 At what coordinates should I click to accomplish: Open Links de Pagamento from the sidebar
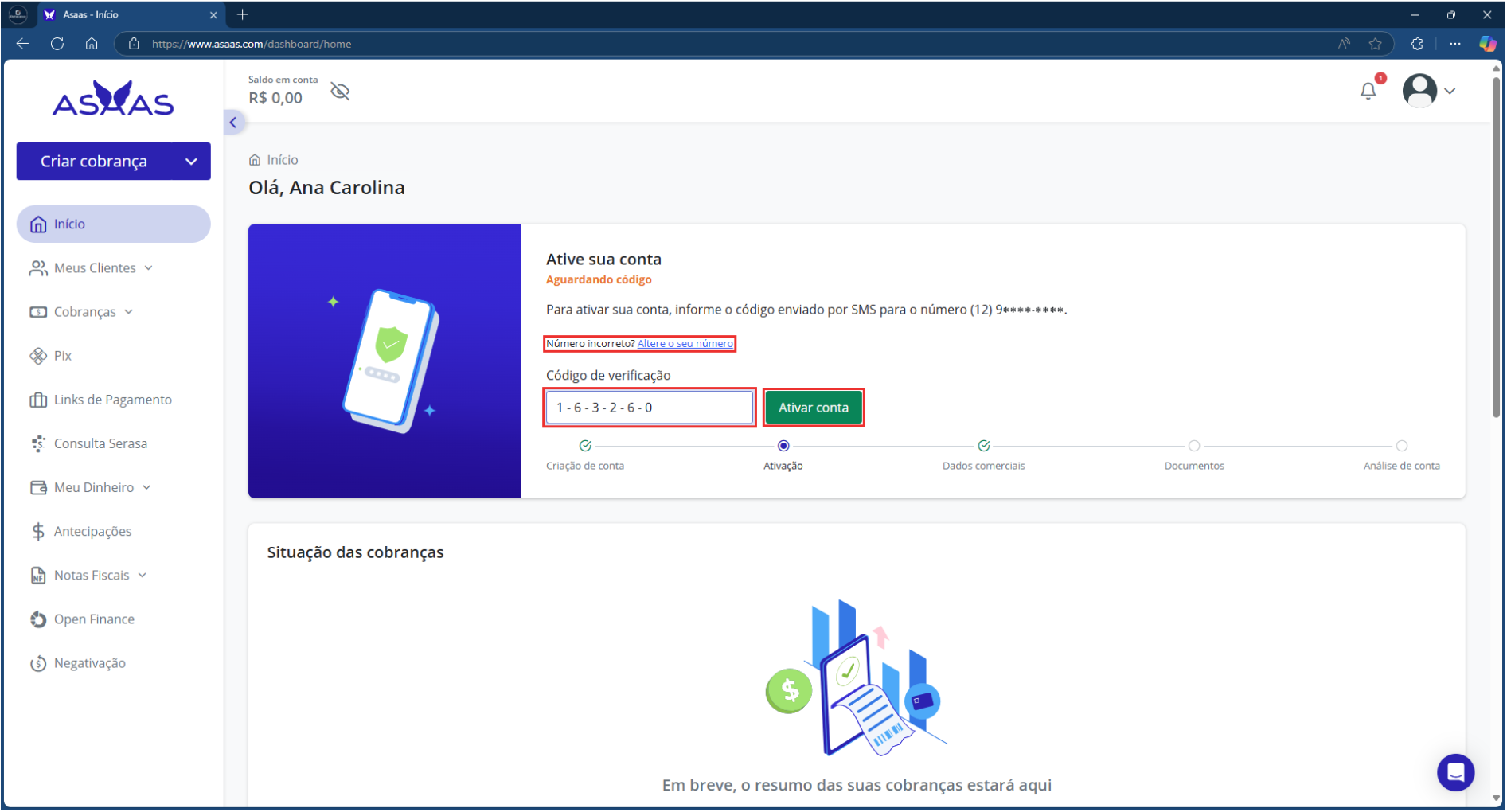coord(112,400)
